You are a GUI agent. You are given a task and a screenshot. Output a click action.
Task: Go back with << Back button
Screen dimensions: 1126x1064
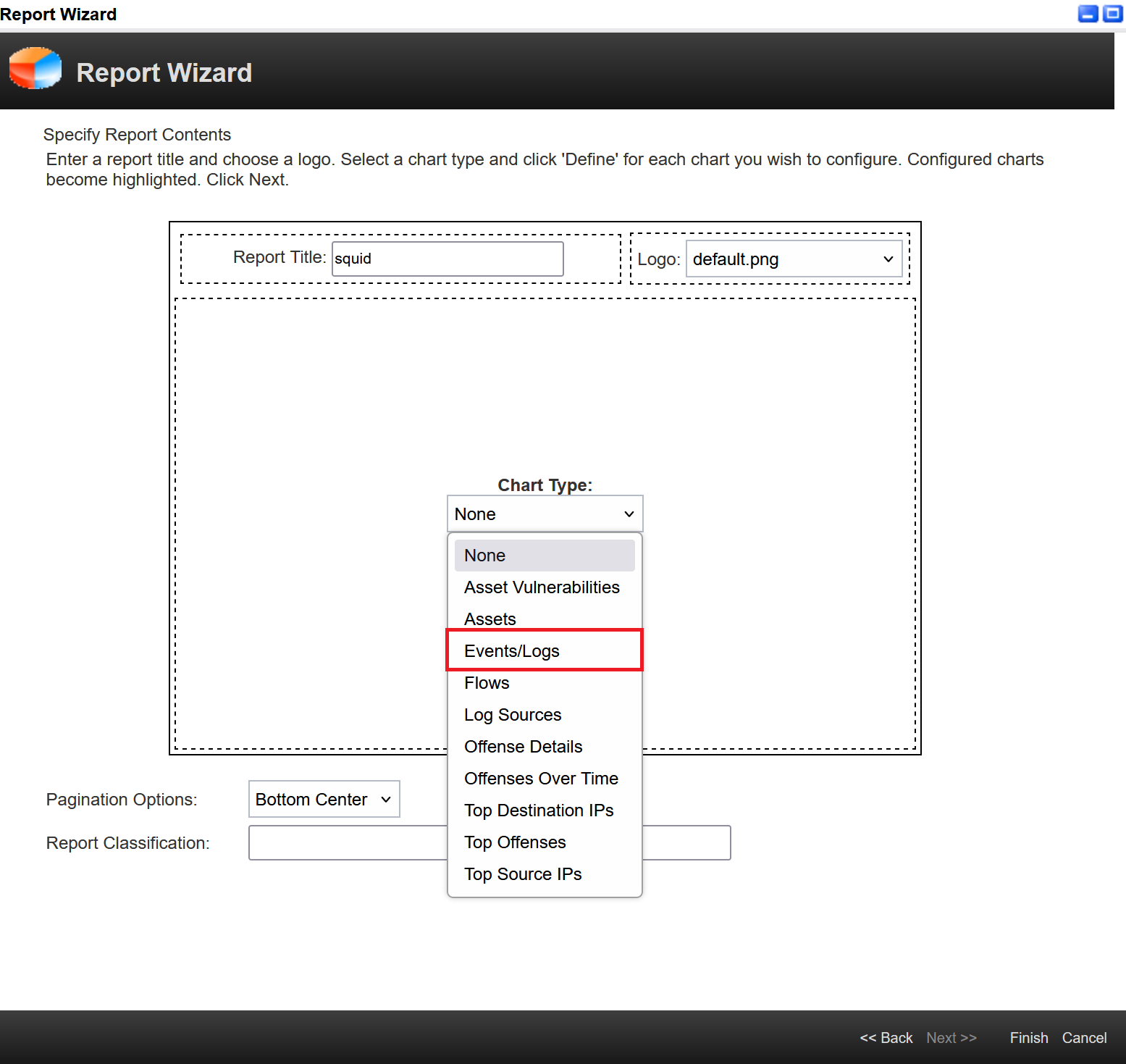point(886,1038)
